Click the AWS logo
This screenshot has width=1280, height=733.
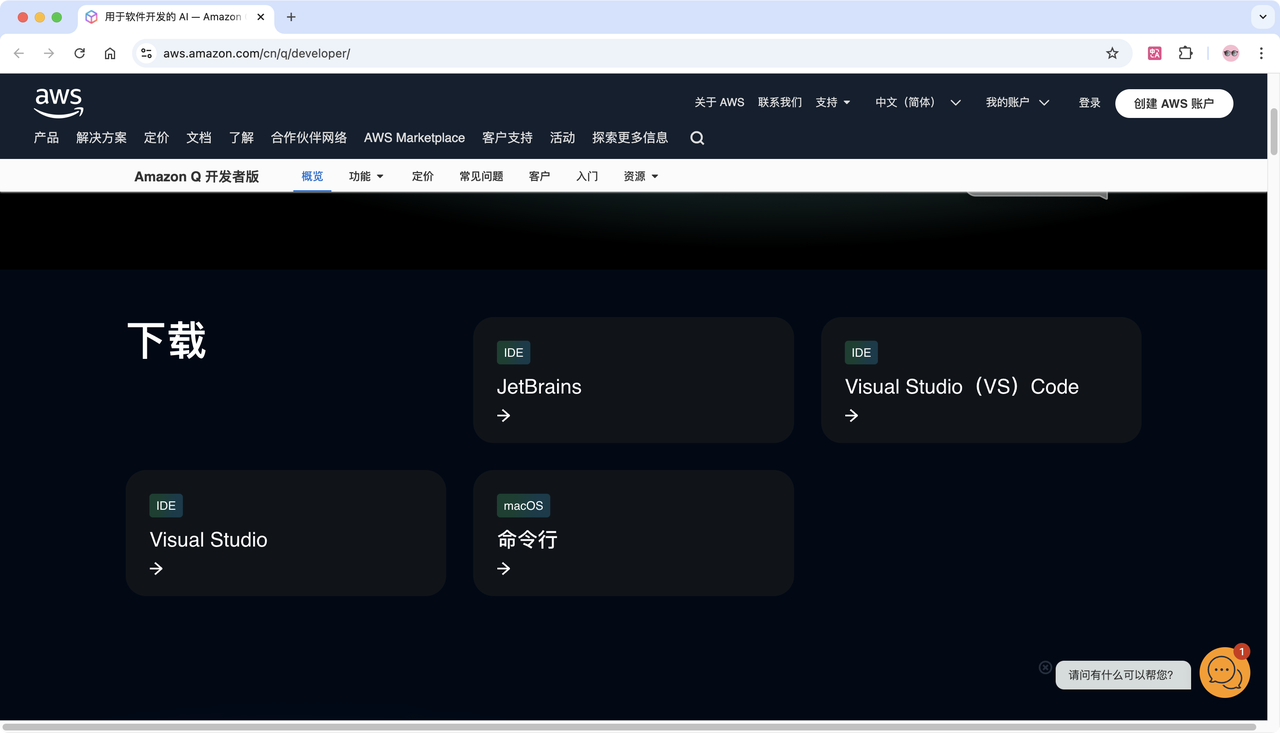pos(59,102)
